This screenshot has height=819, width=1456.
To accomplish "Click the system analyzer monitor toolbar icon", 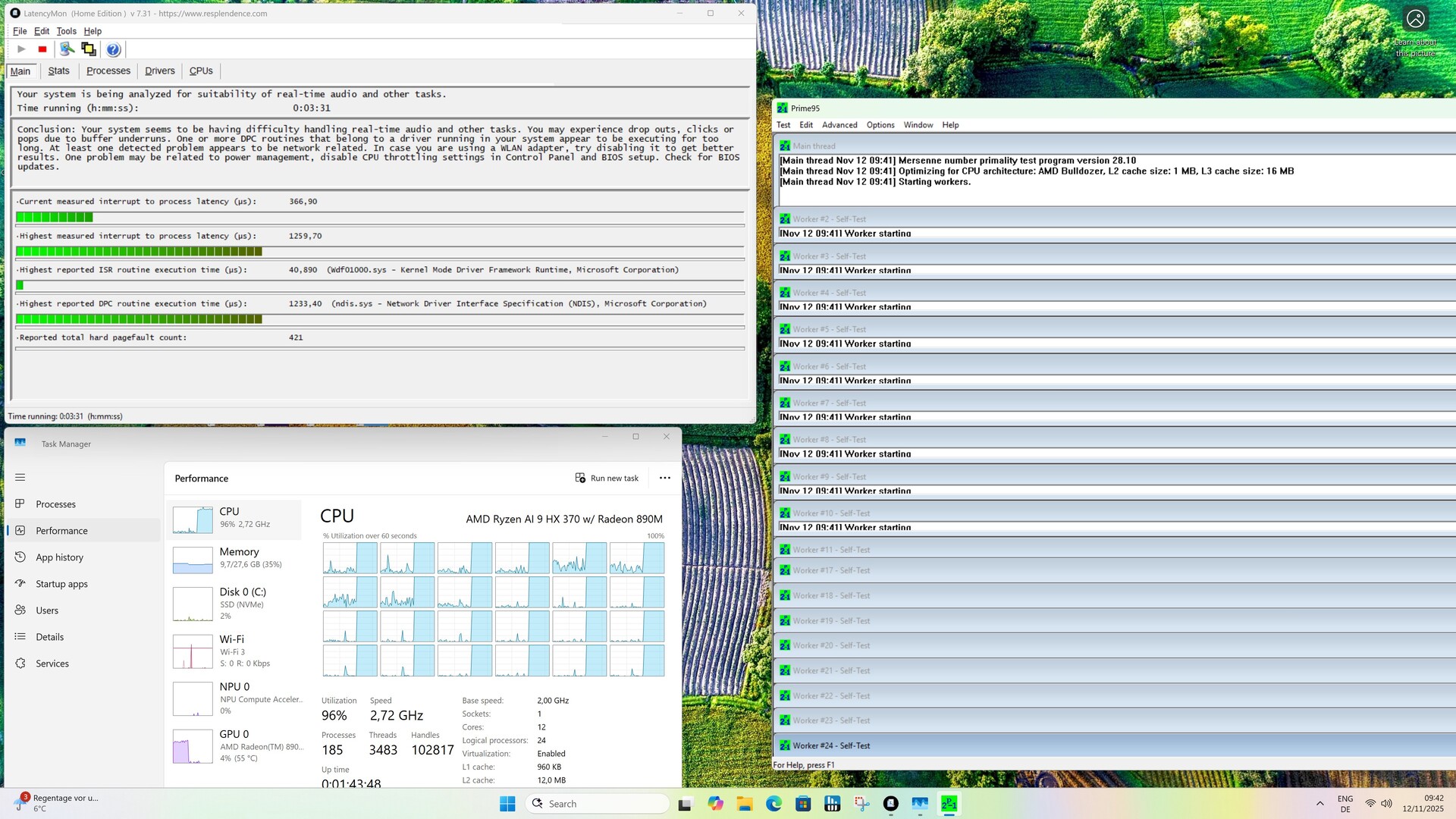I will click(67, 49).
